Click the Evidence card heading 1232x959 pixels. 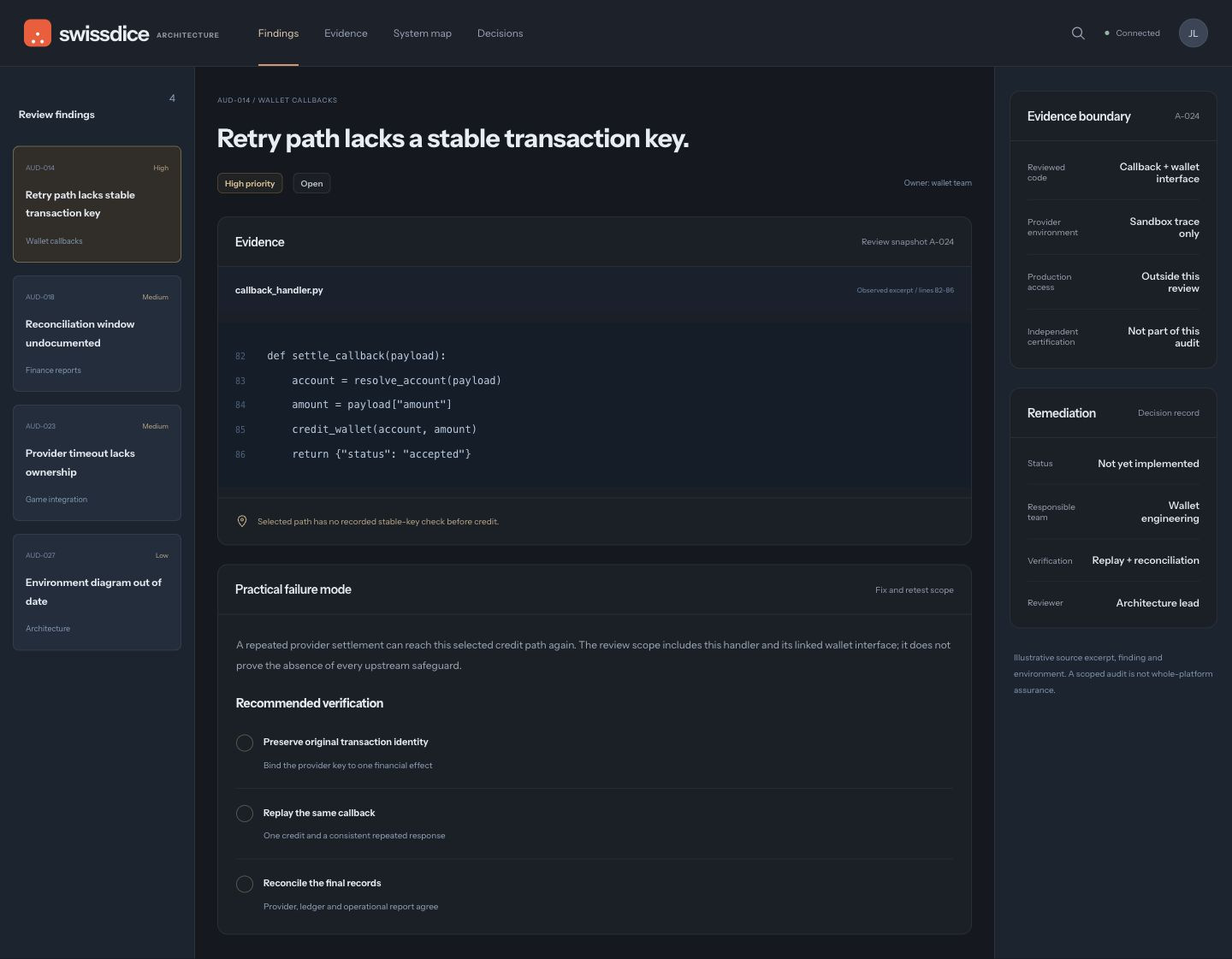coord(259,242)
